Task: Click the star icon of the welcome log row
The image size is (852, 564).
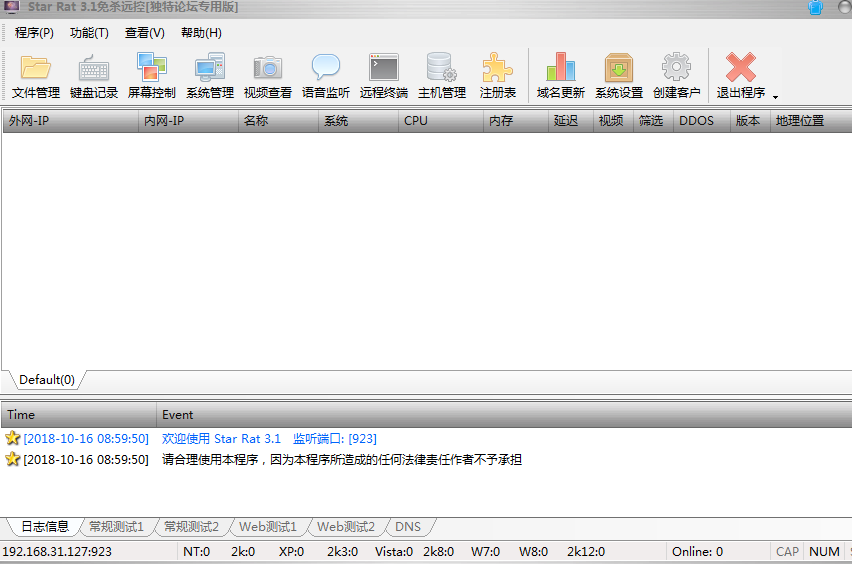Action: pos(12,438)
